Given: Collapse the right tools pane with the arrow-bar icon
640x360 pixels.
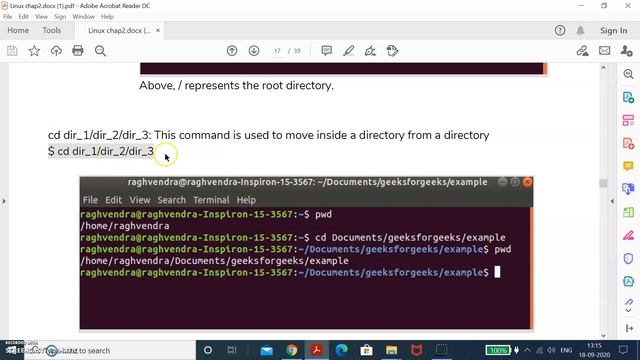Looking at the screenshot, I should [629, 328].
